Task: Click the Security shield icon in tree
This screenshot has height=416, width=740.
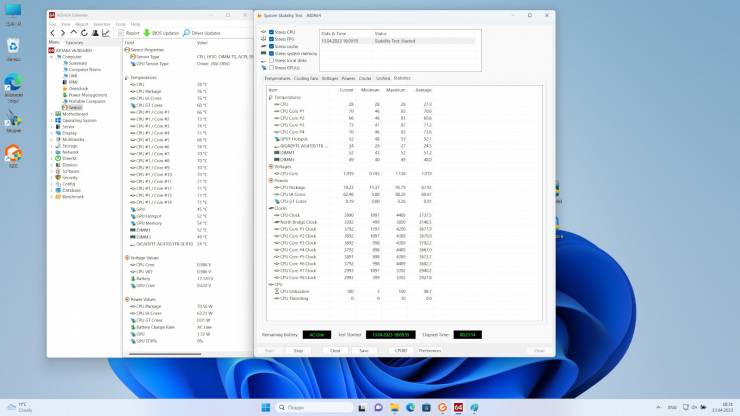Action: click(x=58, y=178)
